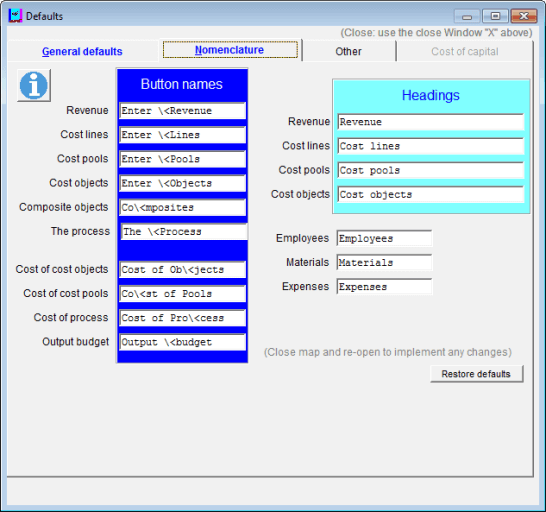
Task: Select the Materials input field
Action: pyautogui.click(x=384, y=262)
